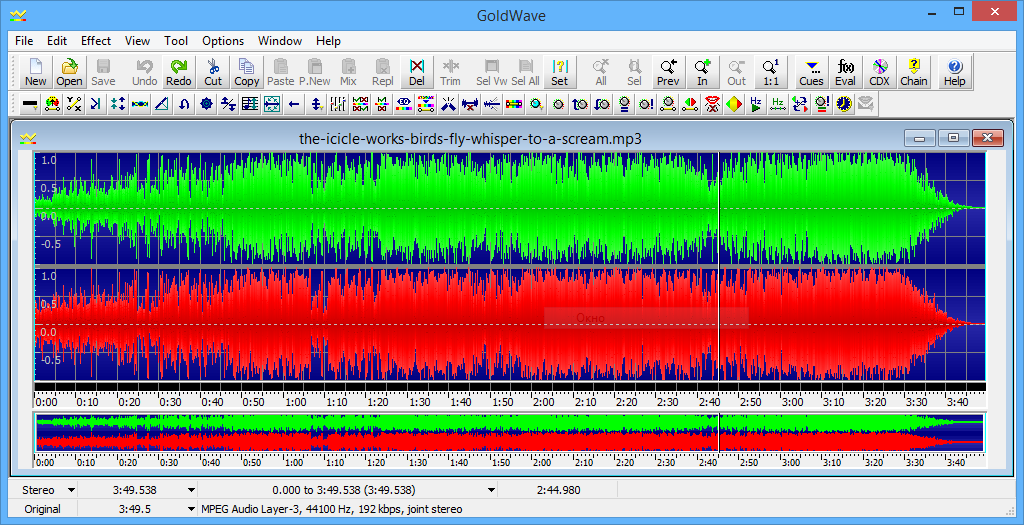The width and height of the screenshot is (1024, 525).
Task: Click the Open file toolbar button
Action: pos(69,72)
